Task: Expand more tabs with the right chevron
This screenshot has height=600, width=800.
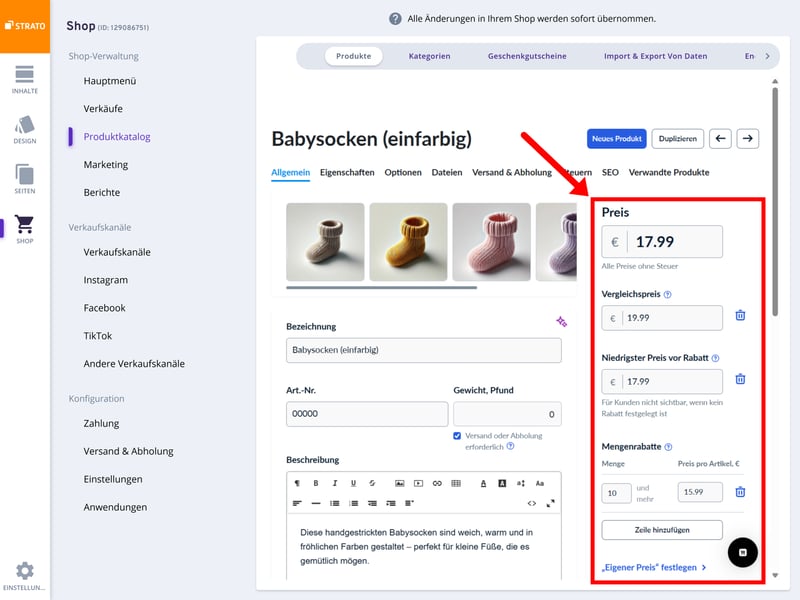Action: [x=767, y=56]
